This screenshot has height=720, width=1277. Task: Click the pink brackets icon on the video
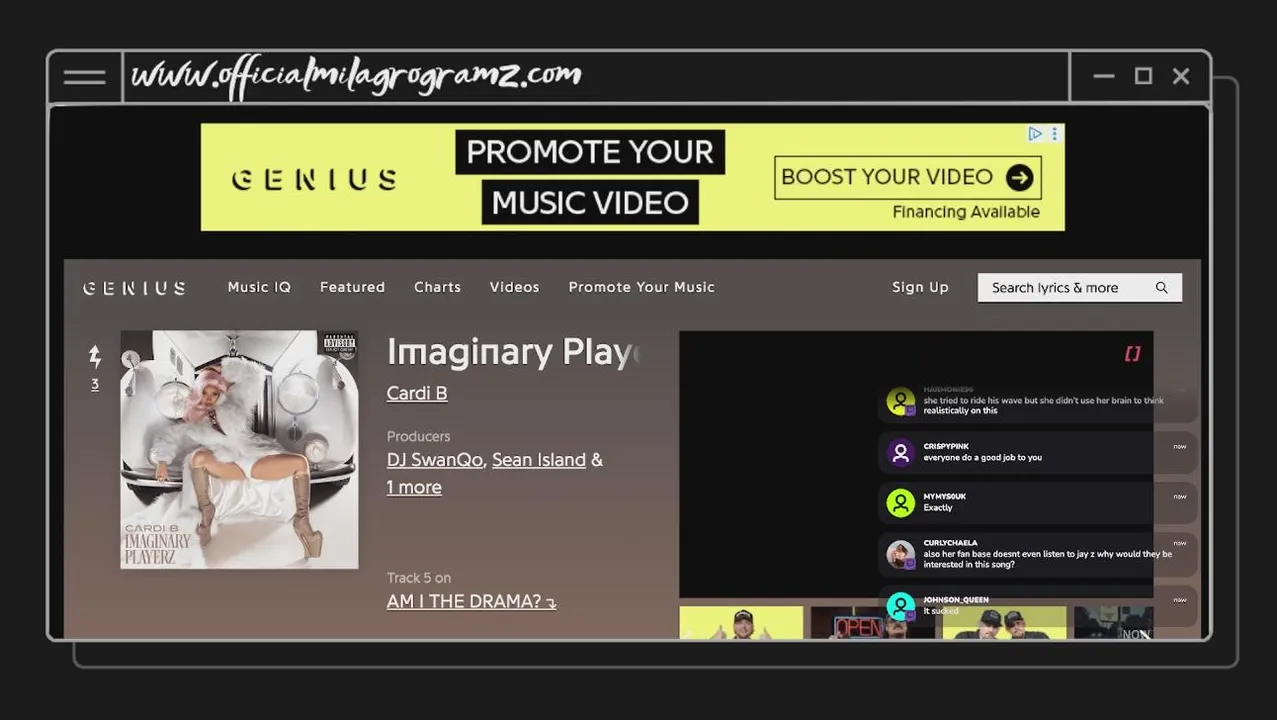click(x=1132, y=353)
